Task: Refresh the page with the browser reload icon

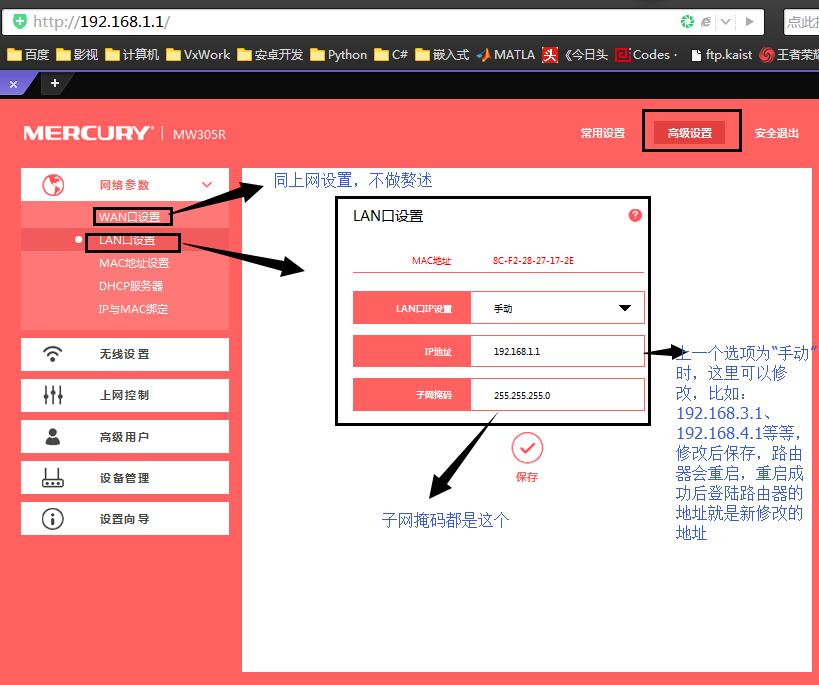Action: click(x=687, y=20)
